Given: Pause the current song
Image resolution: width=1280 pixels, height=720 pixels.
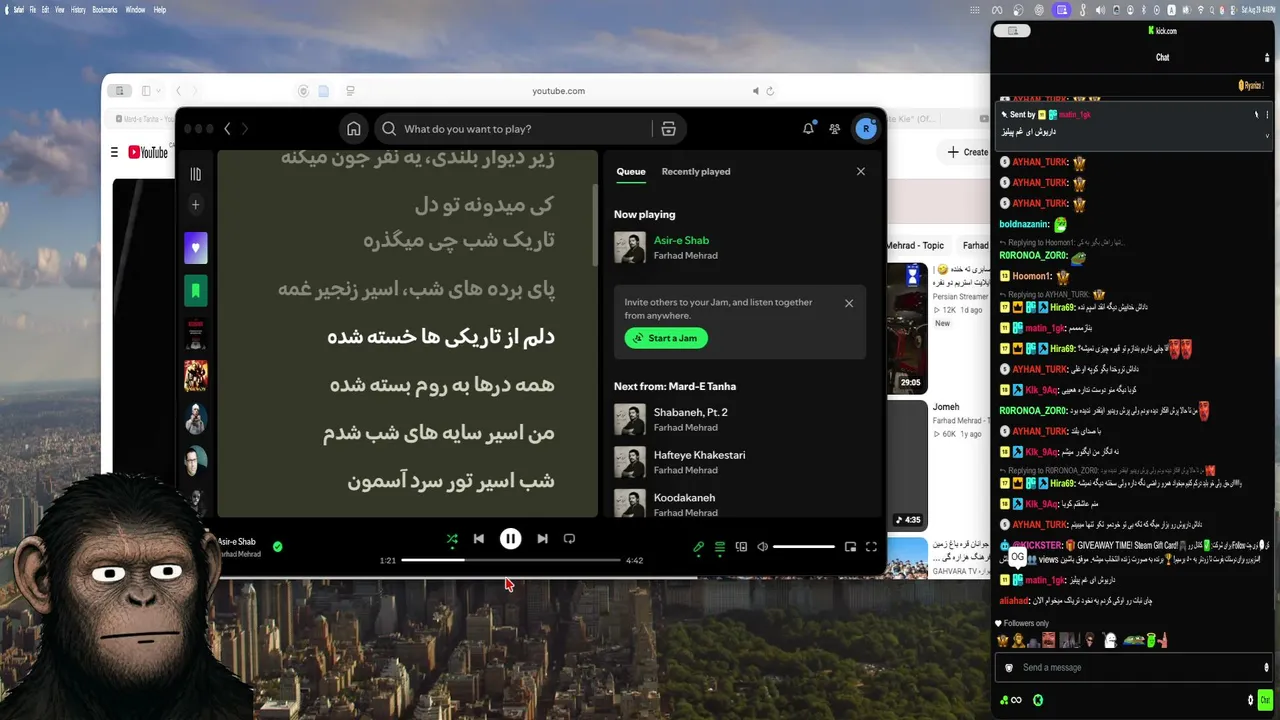Looking at the screenshot, I should 510,539.
